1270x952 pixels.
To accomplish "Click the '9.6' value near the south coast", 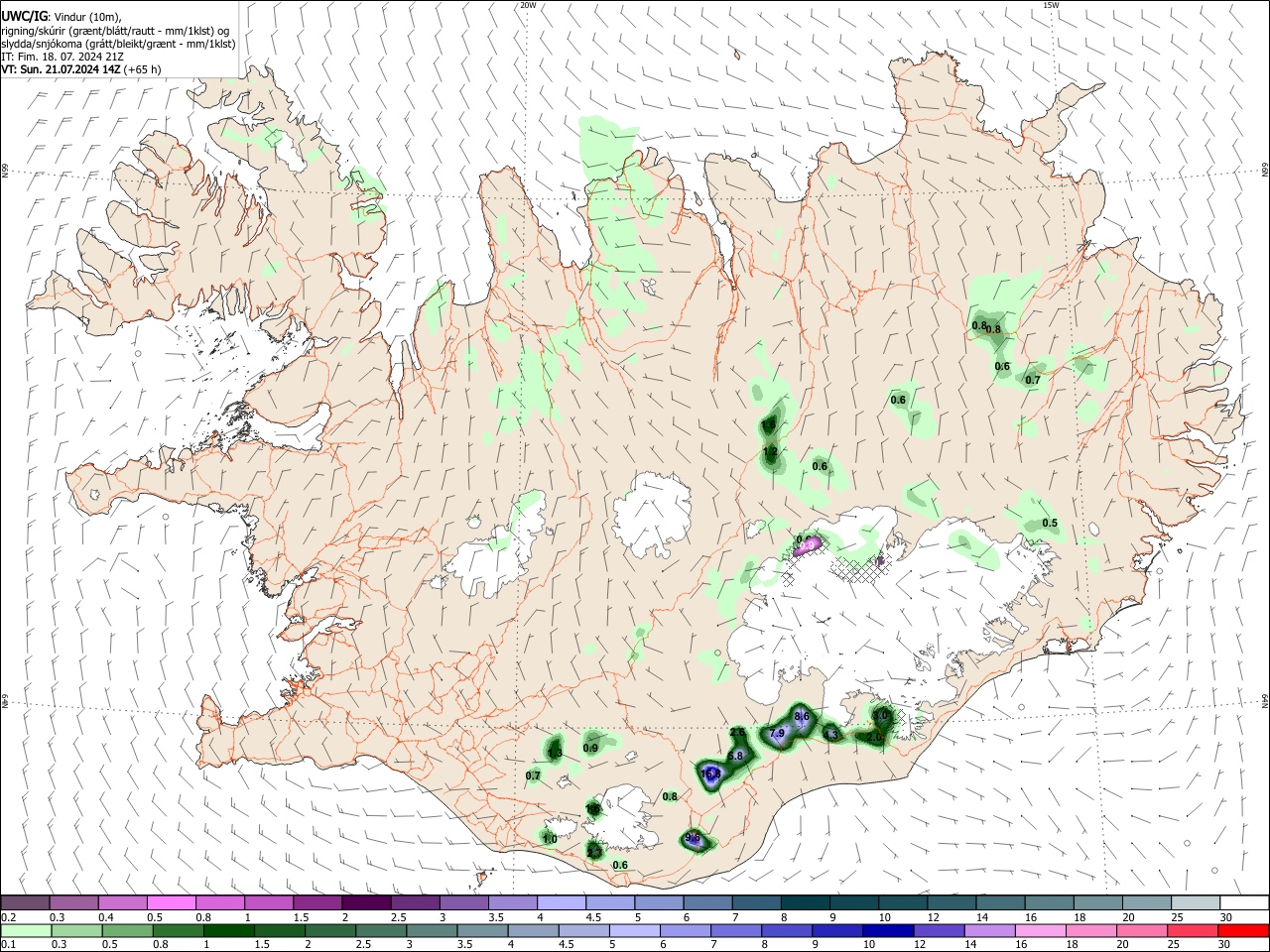I will point(693,839).
